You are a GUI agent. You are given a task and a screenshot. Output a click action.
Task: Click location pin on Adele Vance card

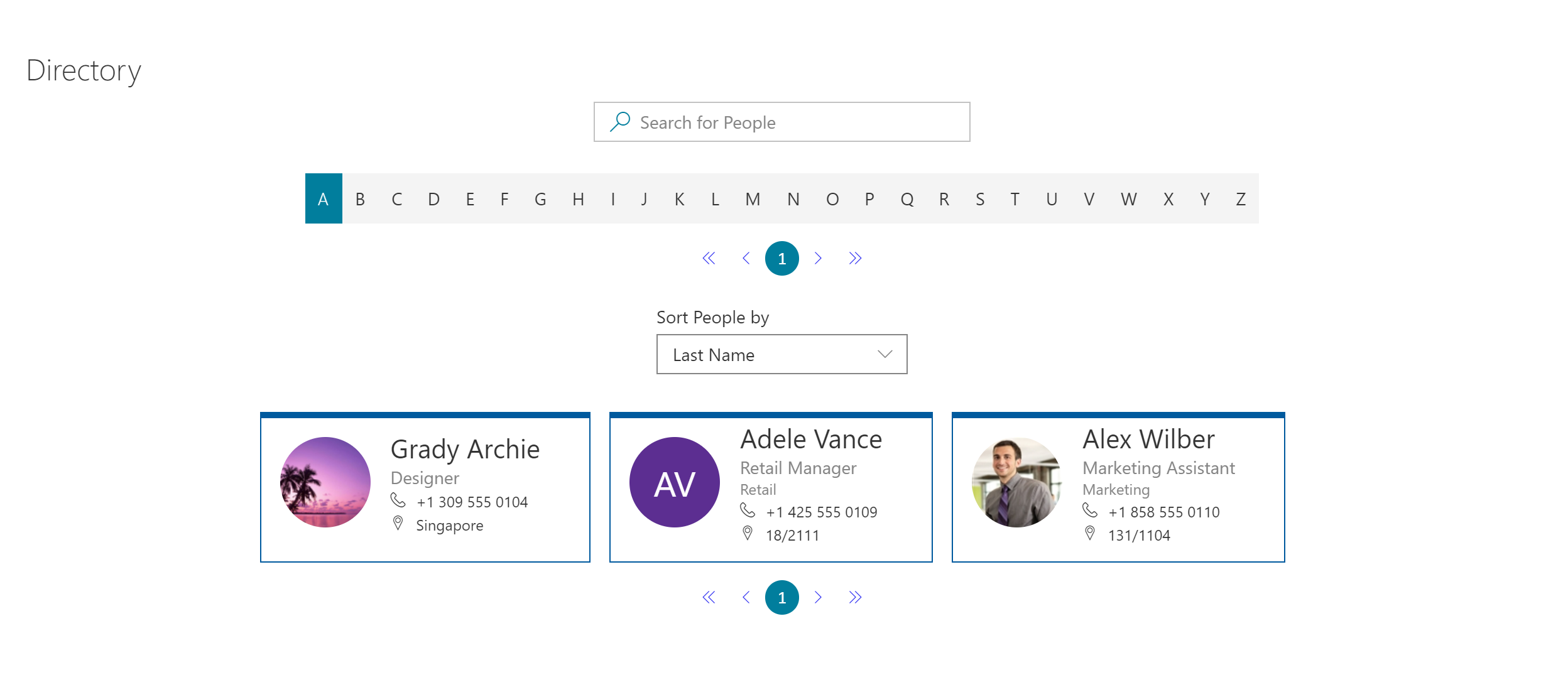coord(748,533)
